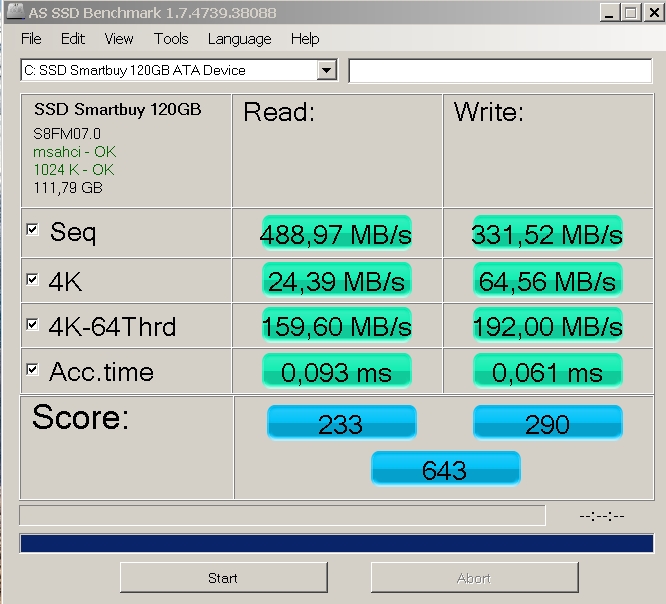Open the Help menu
The height and width of the screenshot is (604, 666).
tap(305, 39)
